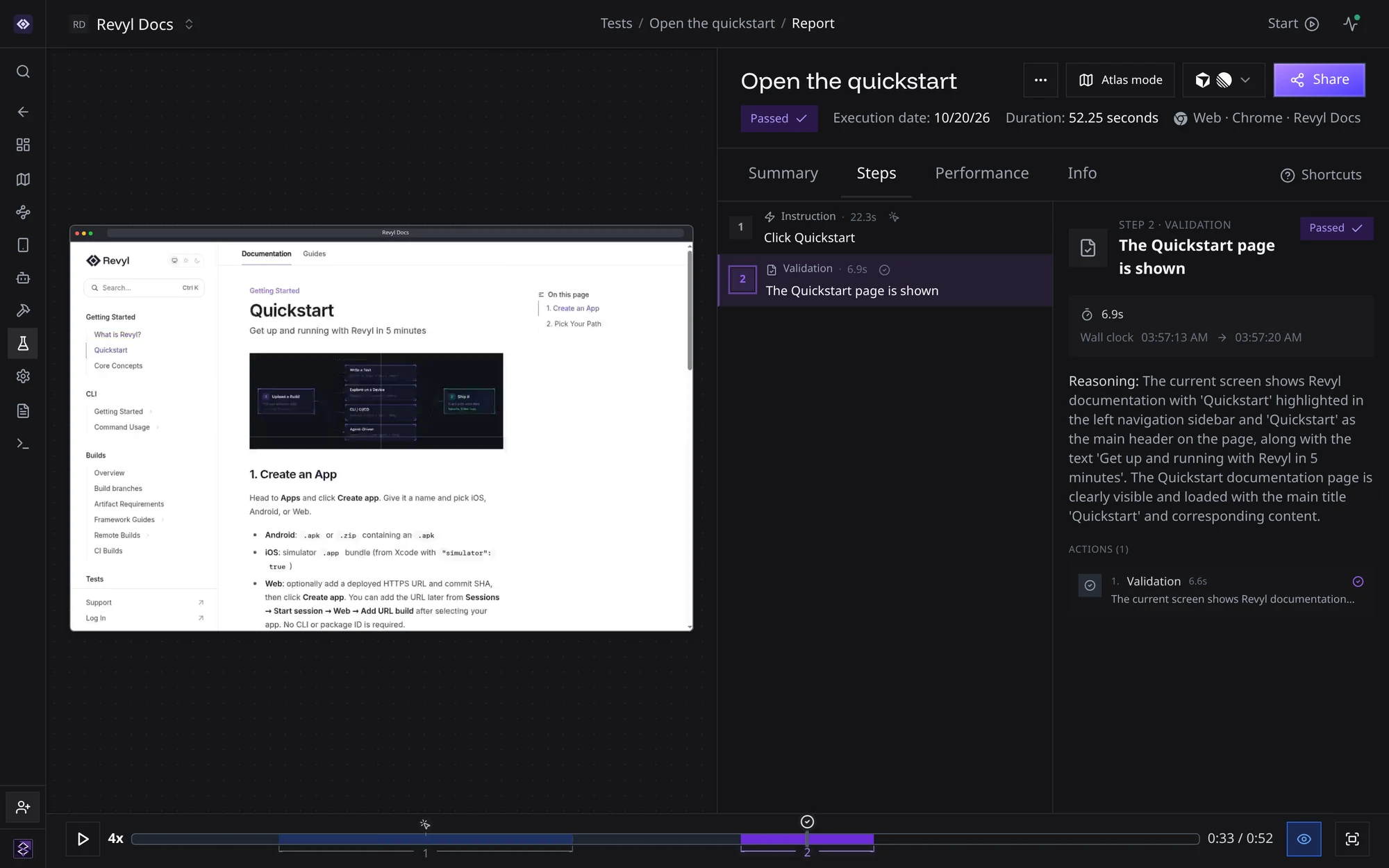1389x868 pixels.
Task: Jump to step 1 timeline segment
Action: click(425, 839)
